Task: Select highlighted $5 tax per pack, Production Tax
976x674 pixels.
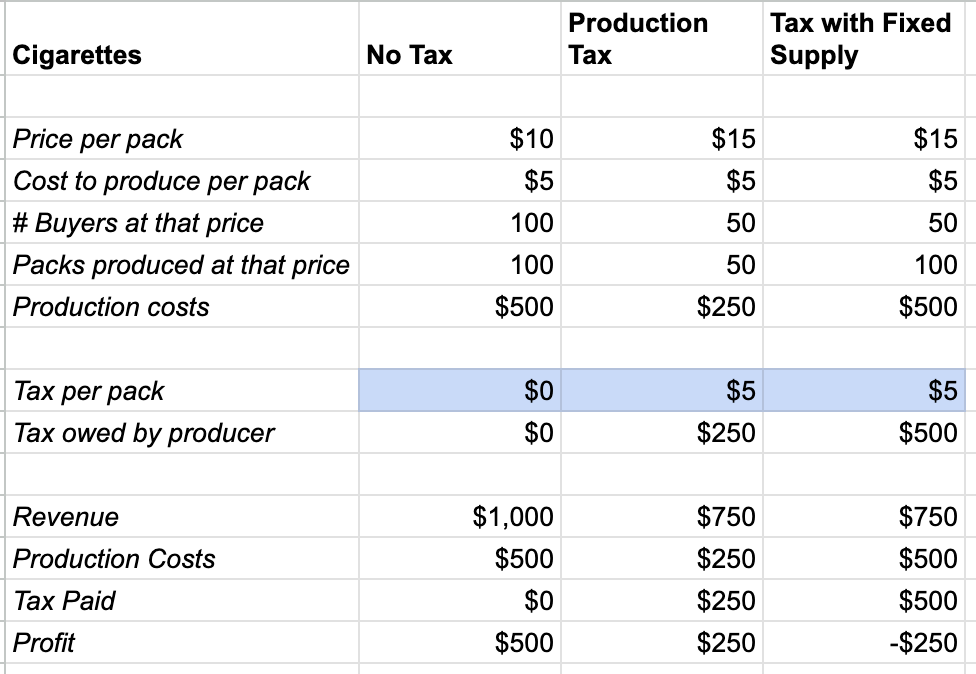Action: tap(662, 391)
